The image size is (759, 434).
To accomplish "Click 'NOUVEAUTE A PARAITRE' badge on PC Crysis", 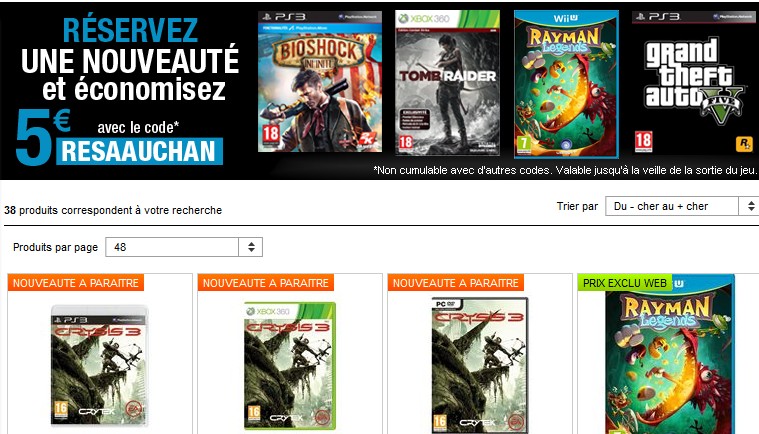I will [455, 283].
